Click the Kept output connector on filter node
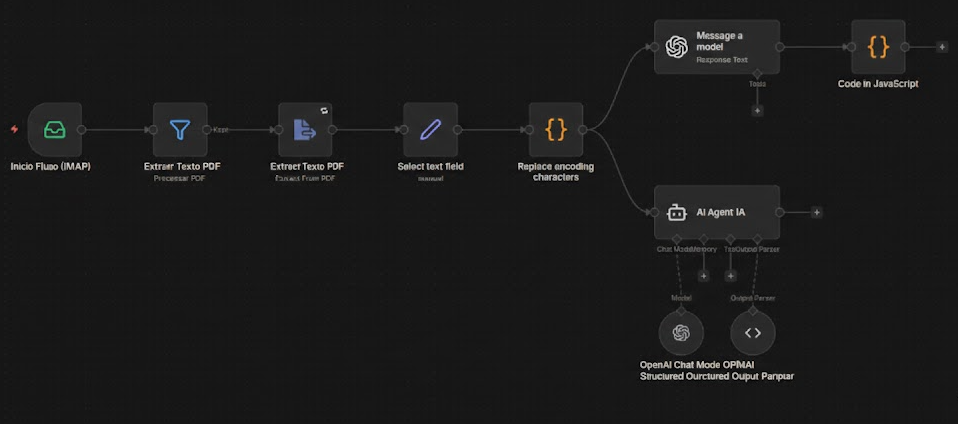Screen dimensions: 958x424 point(208,129)
